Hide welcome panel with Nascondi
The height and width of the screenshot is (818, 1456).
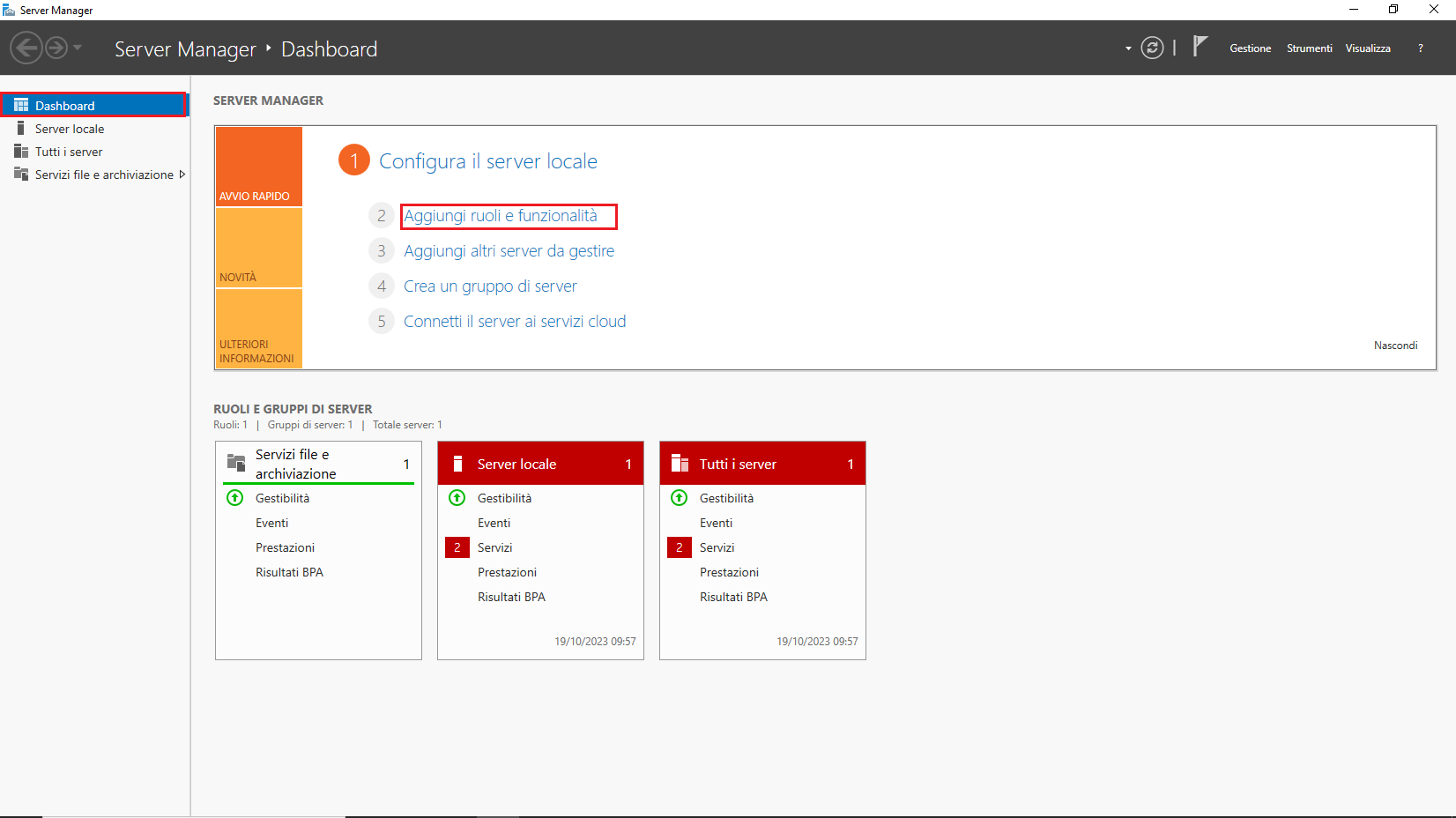click(x=1395, y=346)
